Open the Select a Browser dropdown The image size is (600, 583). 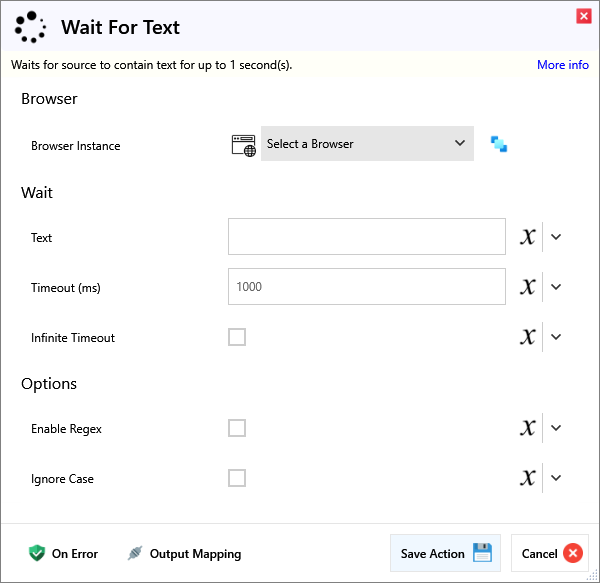[366, 144]
